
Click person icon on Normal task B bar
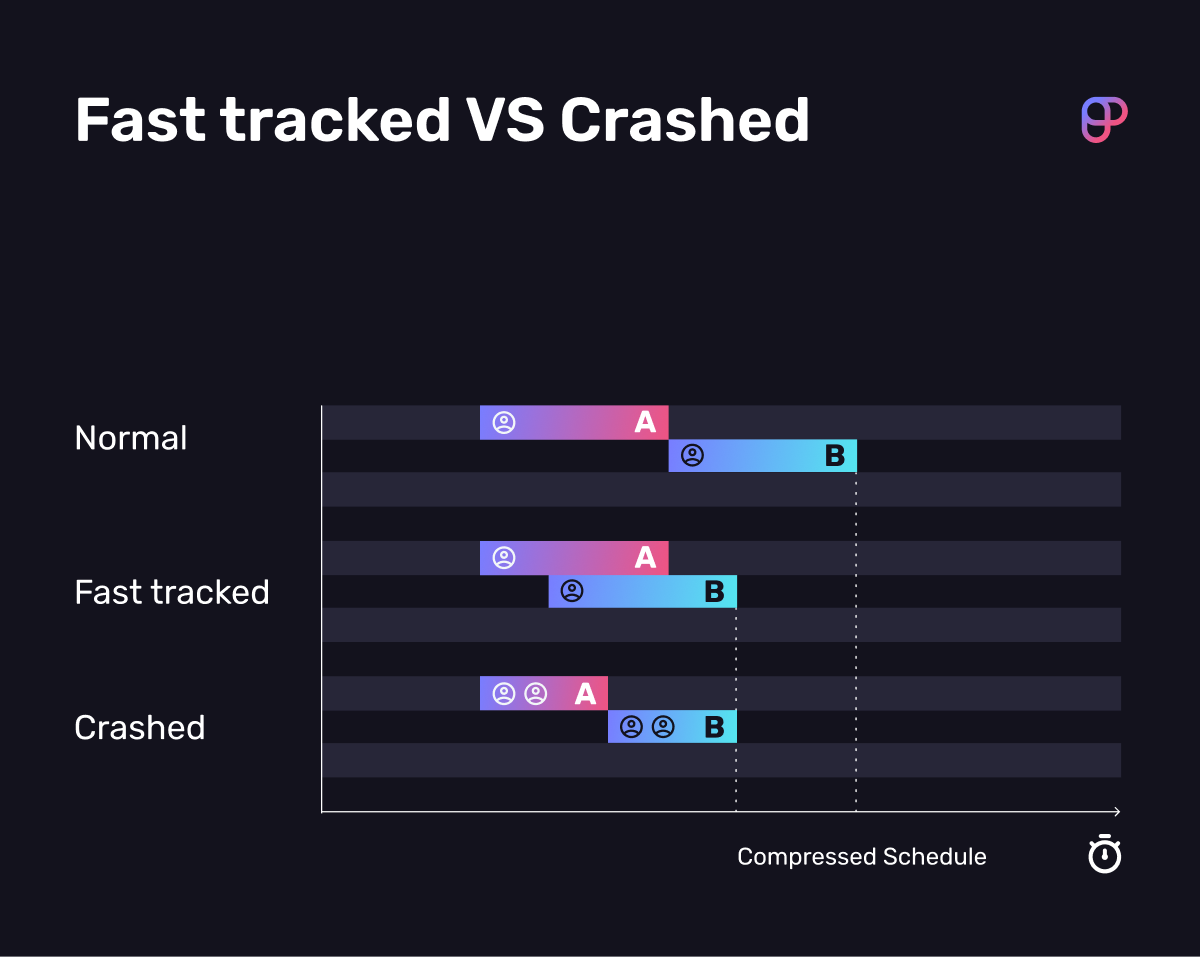click(692, 456)
